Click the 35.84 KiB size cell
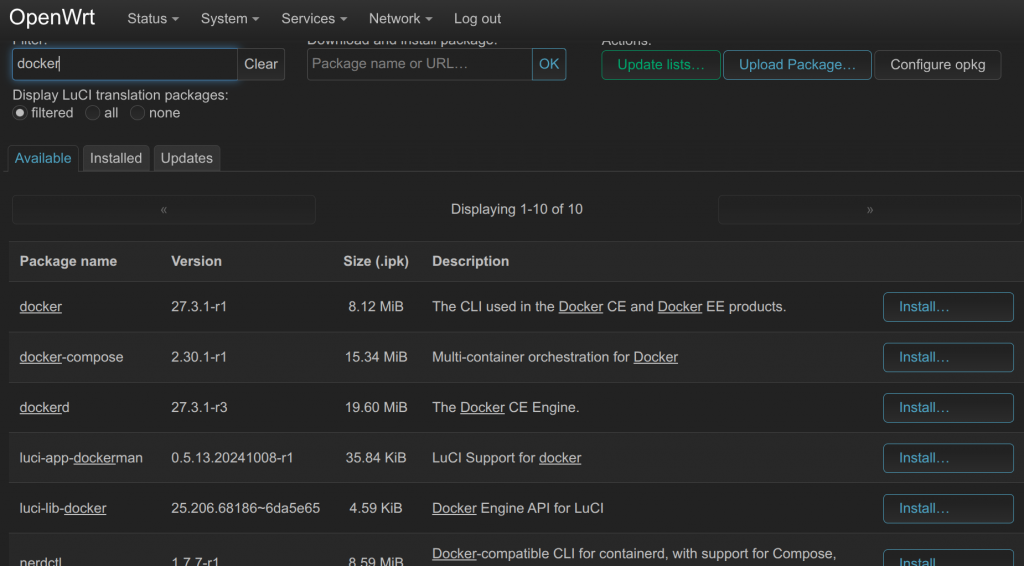Viewport: 1024px width, 566px height. [x=376, y=458]
